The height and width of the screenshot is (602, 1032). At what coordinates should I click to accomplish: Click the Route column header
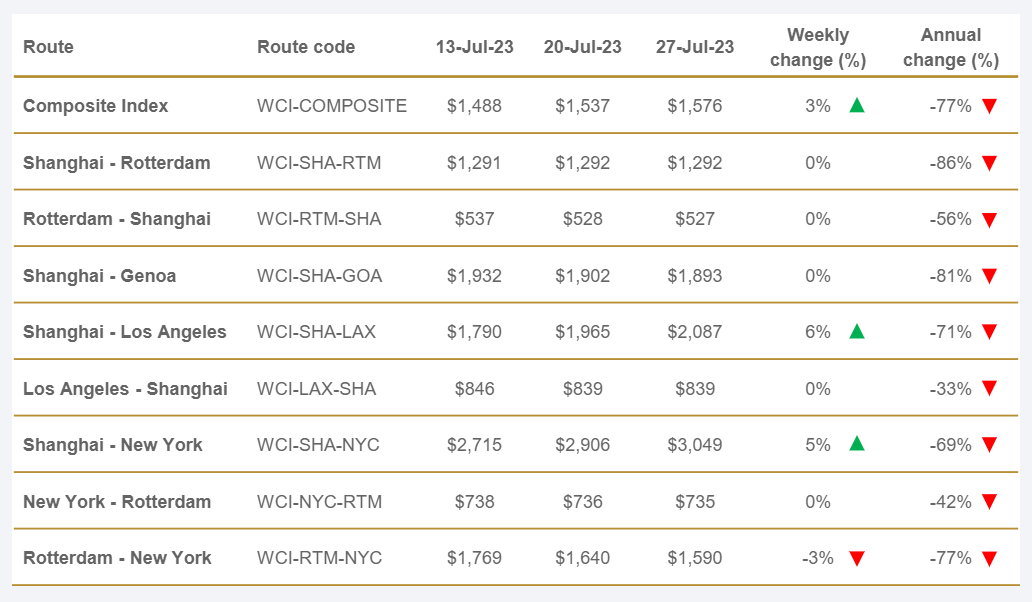pos(48,47)
